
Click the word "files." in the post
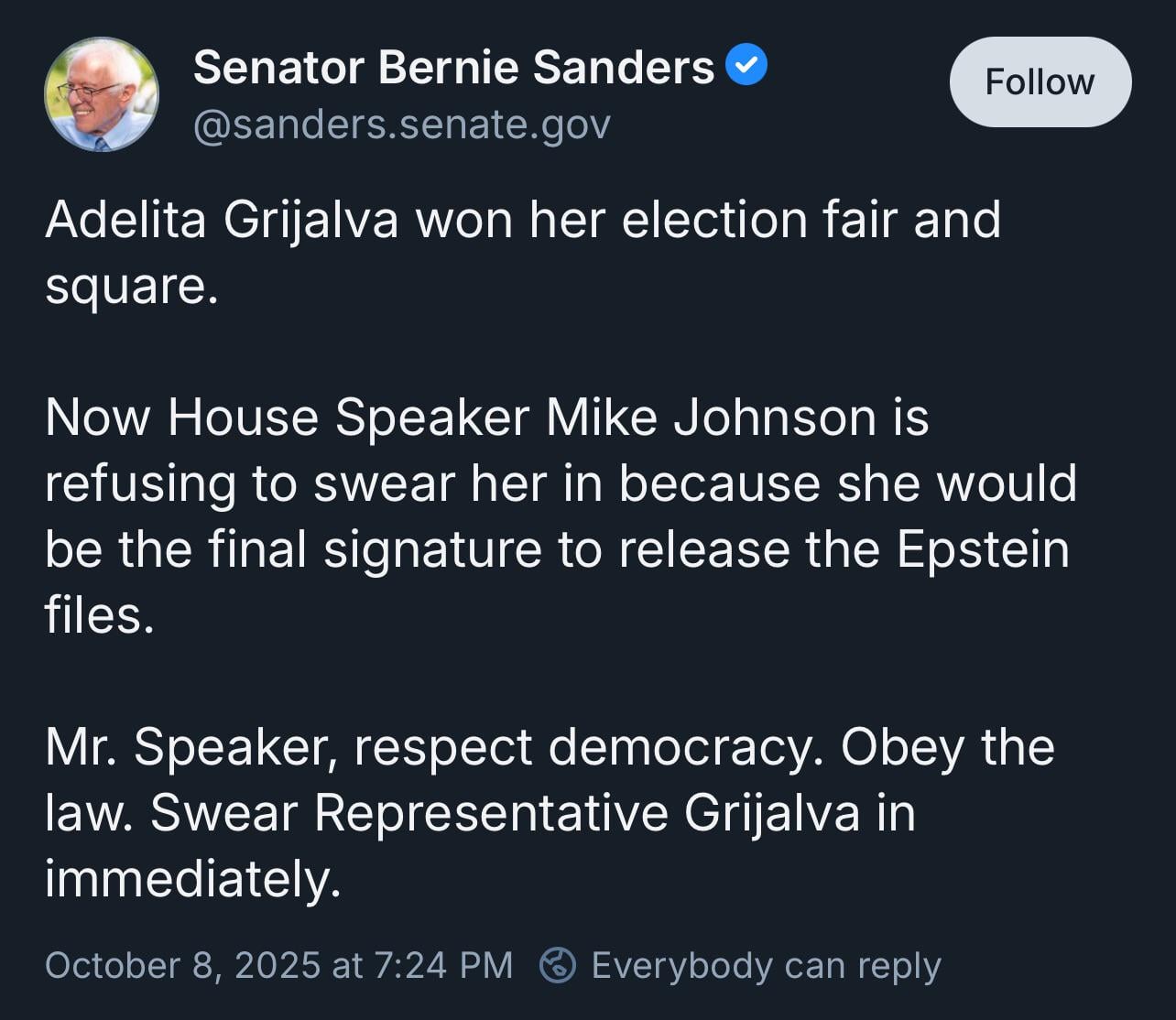99,615
